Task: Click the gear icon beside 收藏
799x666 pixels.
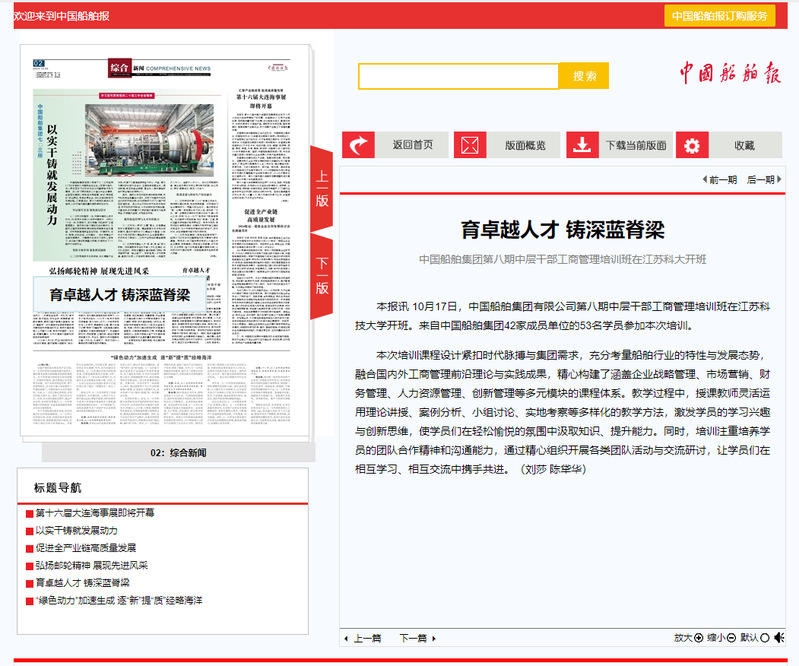Action: (692, 145)
